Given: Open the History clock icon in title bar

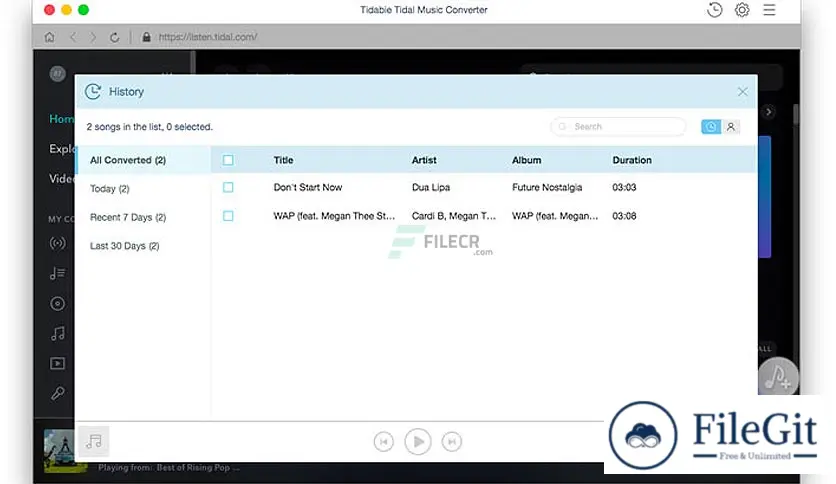Looking at the screenshot, I should point(714,10).
